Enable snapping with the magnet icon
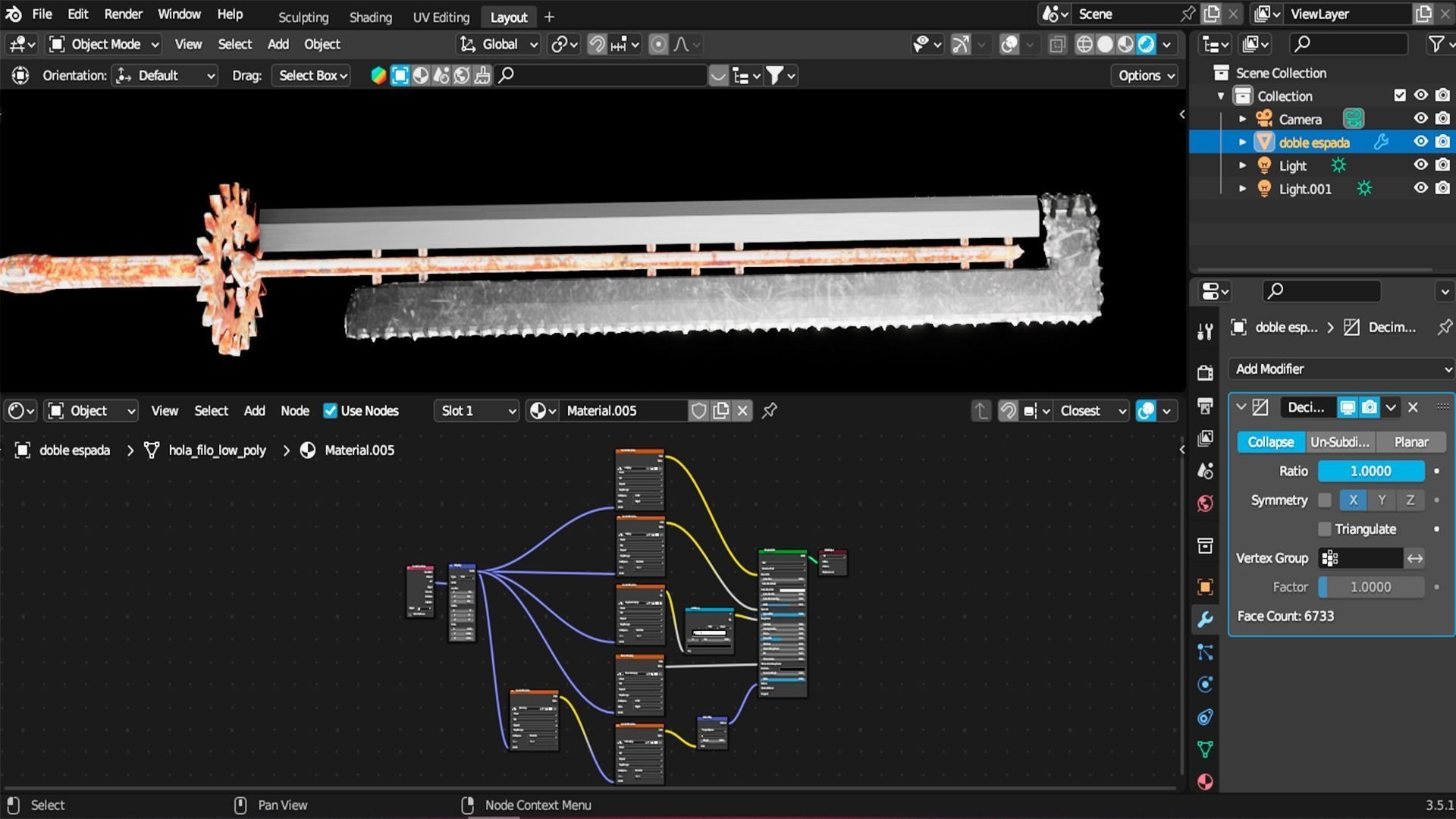This screenshot has width=1456, height=819. [x=596, y=44]
